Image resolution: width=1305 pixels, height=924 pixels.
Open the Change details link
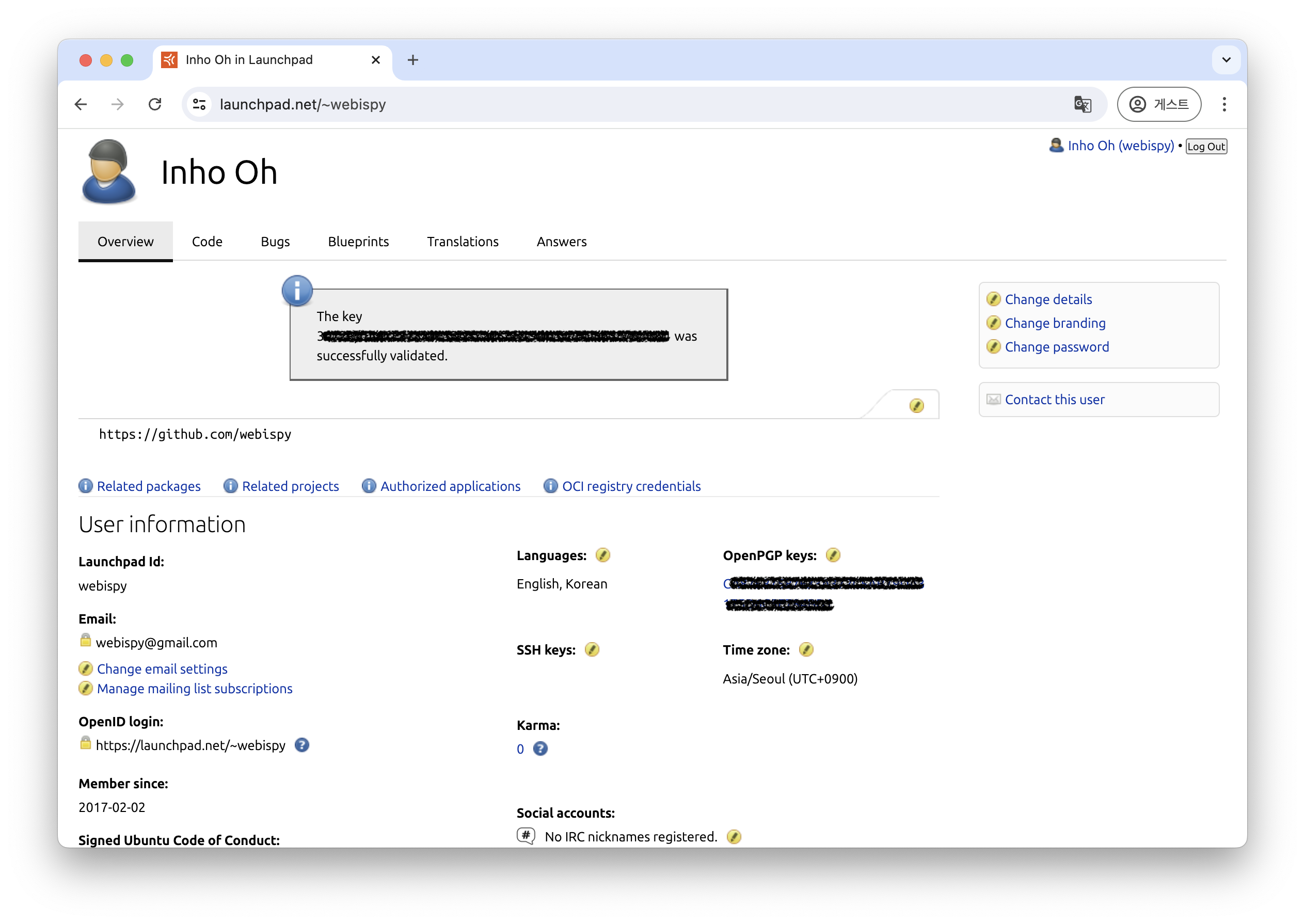point(1048,299)
